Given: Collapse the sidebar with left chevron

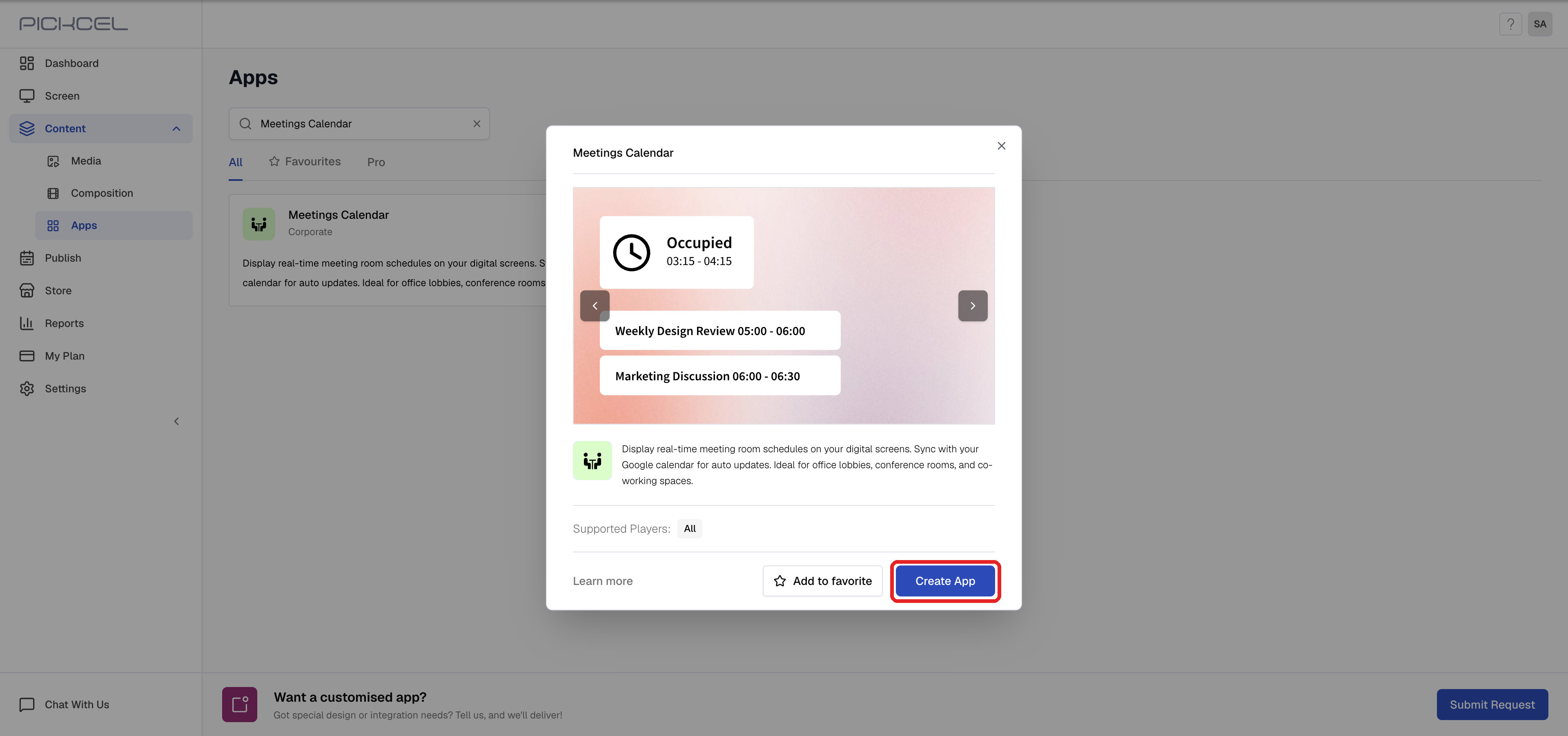Looking at the screenshot, I should pos(176,421).
